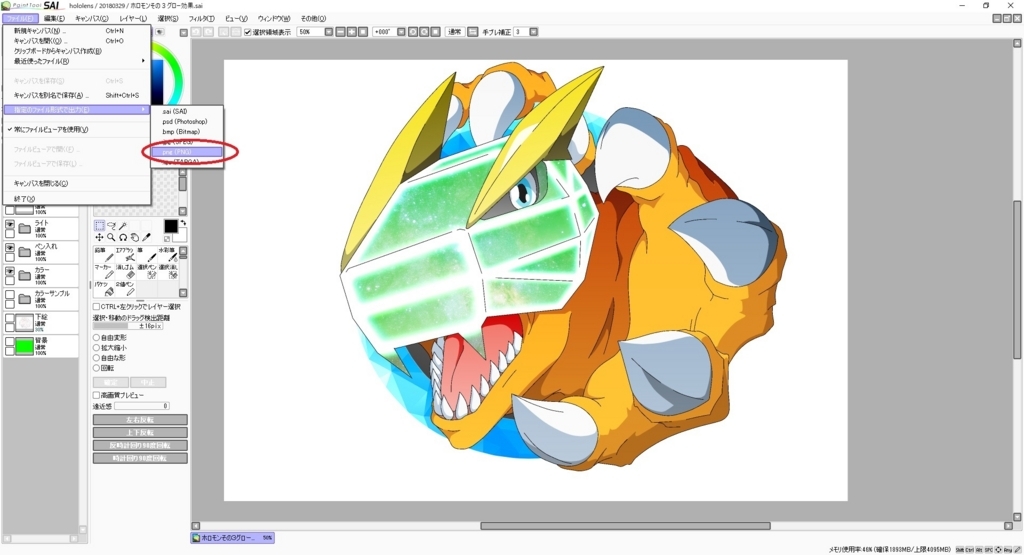Choose the バケツ bucket fill tool
Viewport: 1024px width, 555px height.
(x=103, y=289)
